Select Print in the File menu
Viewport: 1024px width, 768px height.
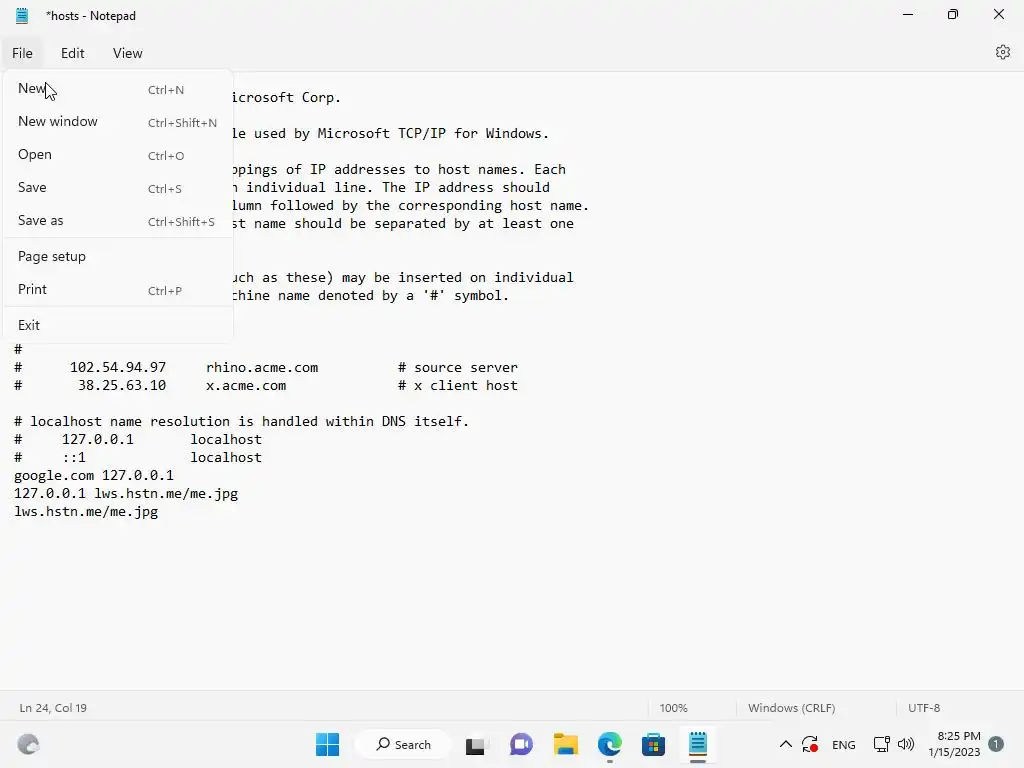tap(118, 289)
